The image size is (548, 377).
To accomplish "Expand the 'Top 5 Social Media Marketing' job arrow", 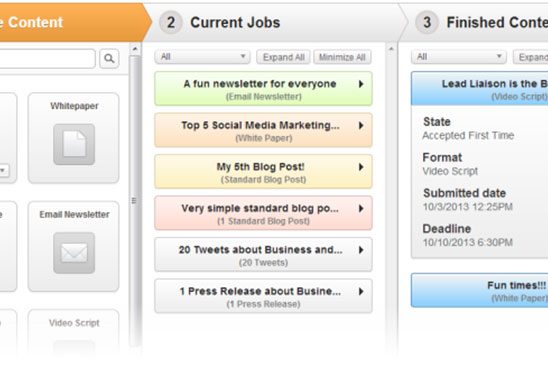I will pos(361,125).
